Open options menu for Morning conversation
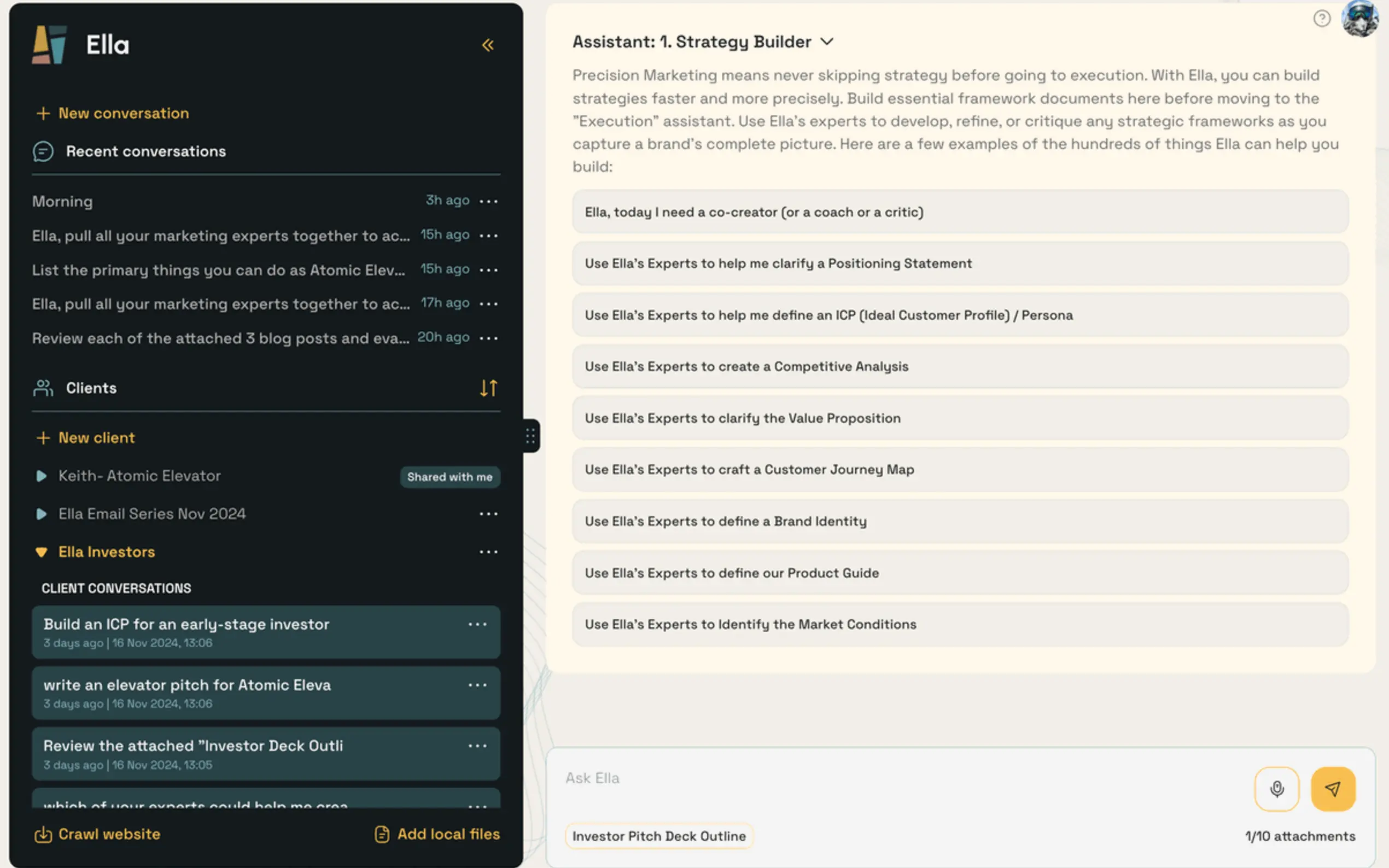The width and height of the screenshot is (1389, 868). point(488,201)
